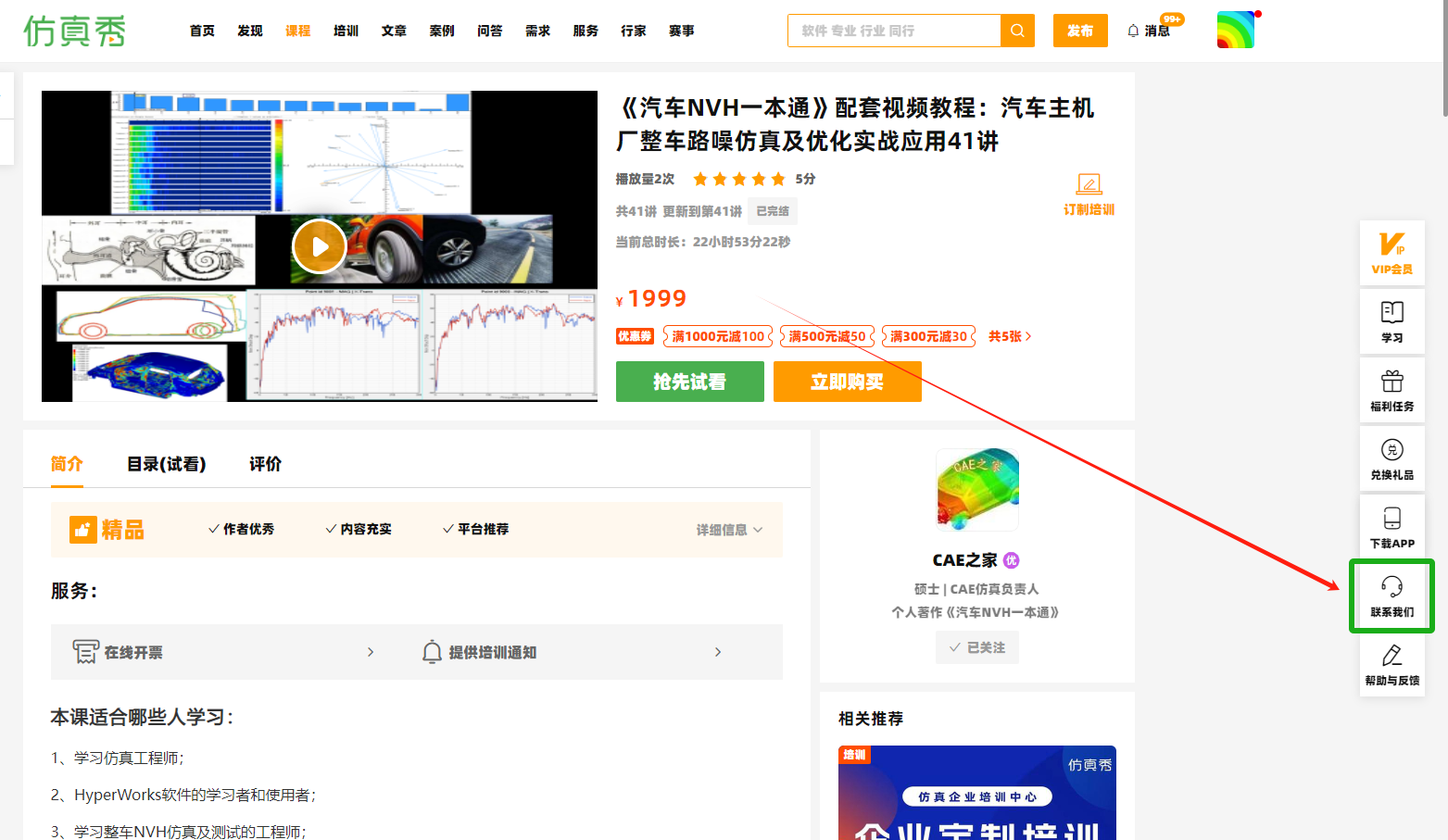Switch to the 简介 tab
1448x840 pixels.
[x=67, y=464]
